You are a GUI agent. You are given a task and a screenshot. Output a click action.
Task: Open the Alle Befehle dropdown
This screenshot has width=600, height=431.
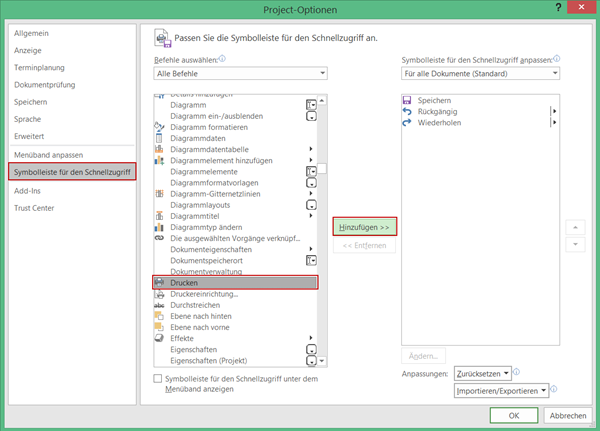[x=240, y=73]
